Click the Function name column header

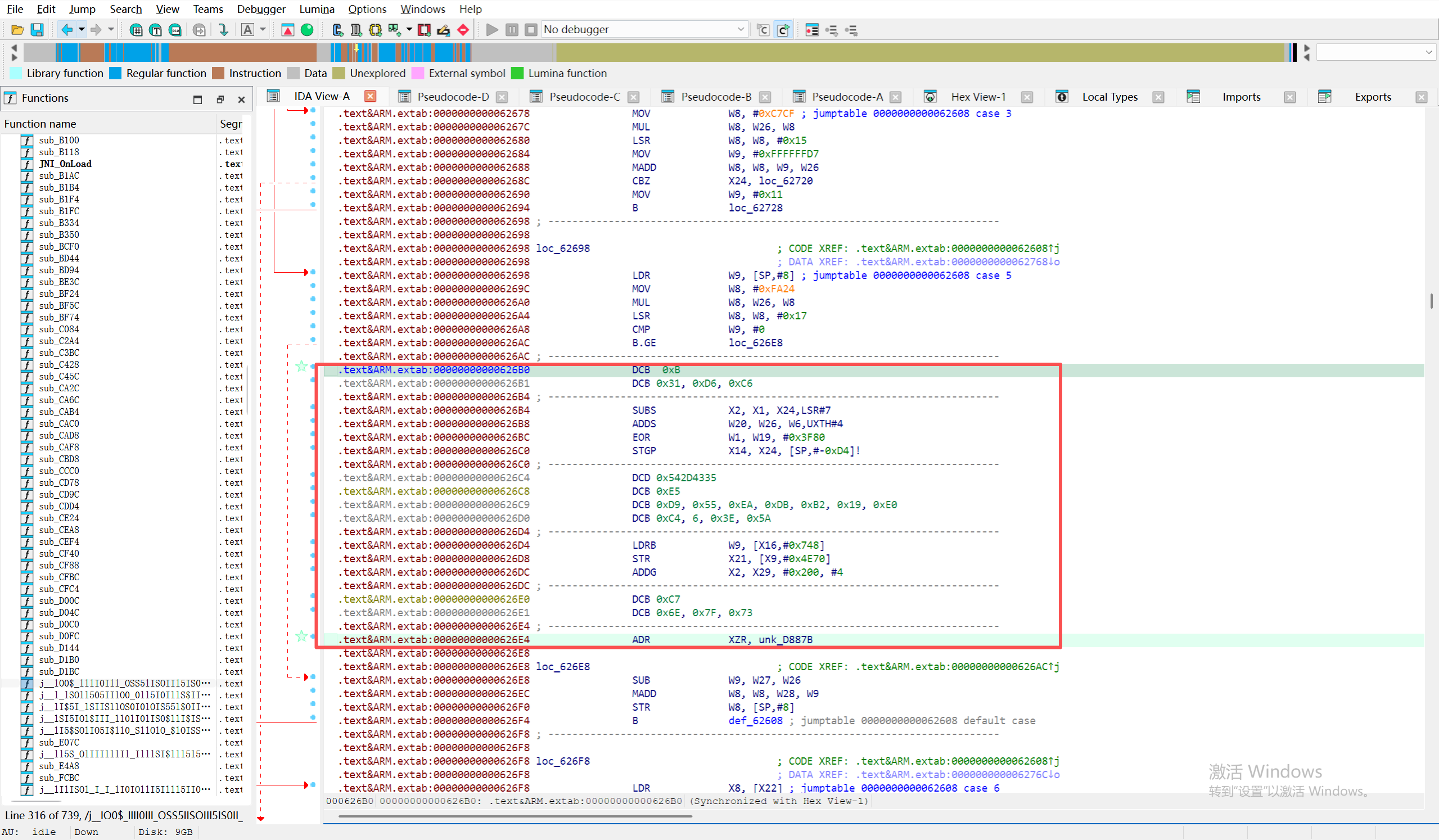(x=40, y=124)
